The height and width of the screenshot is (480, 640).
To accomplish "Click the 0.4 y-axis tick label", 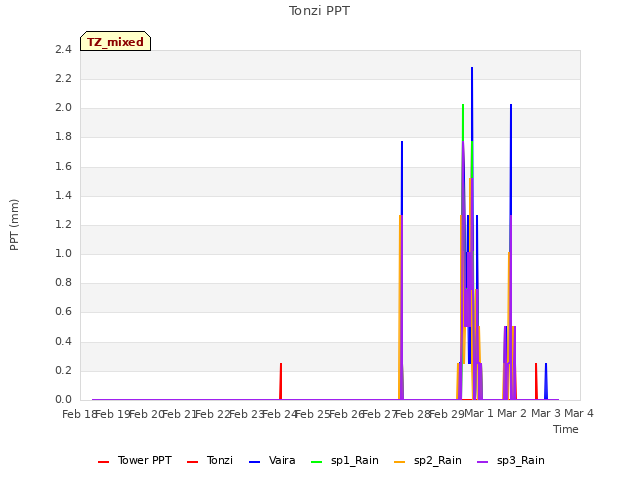I will (63, 341).
